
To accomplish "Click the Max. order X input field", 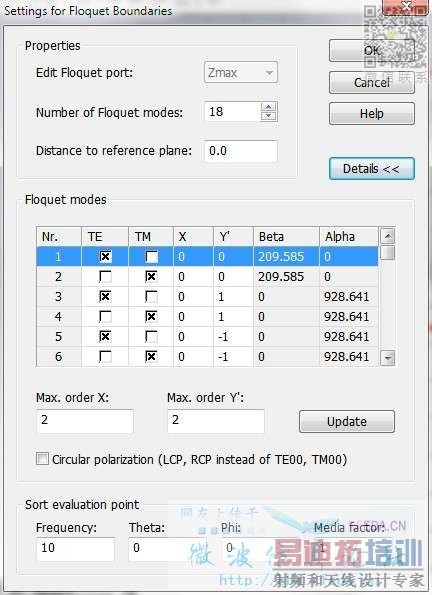I will 85,421.
